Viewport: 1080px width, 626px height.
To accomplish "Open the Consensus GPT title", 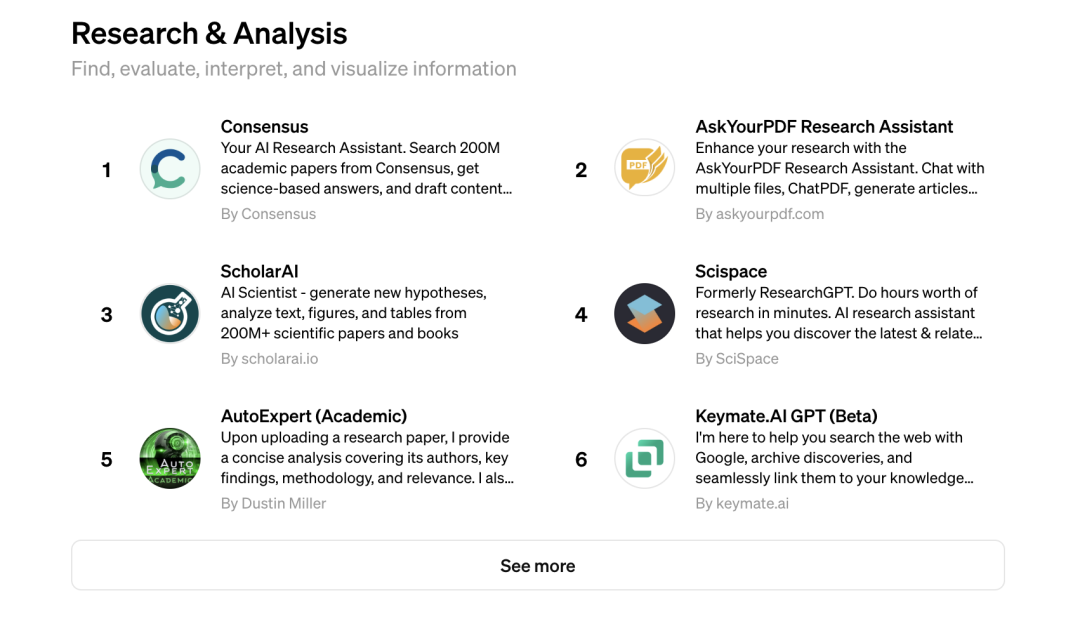I will (264, 127).
